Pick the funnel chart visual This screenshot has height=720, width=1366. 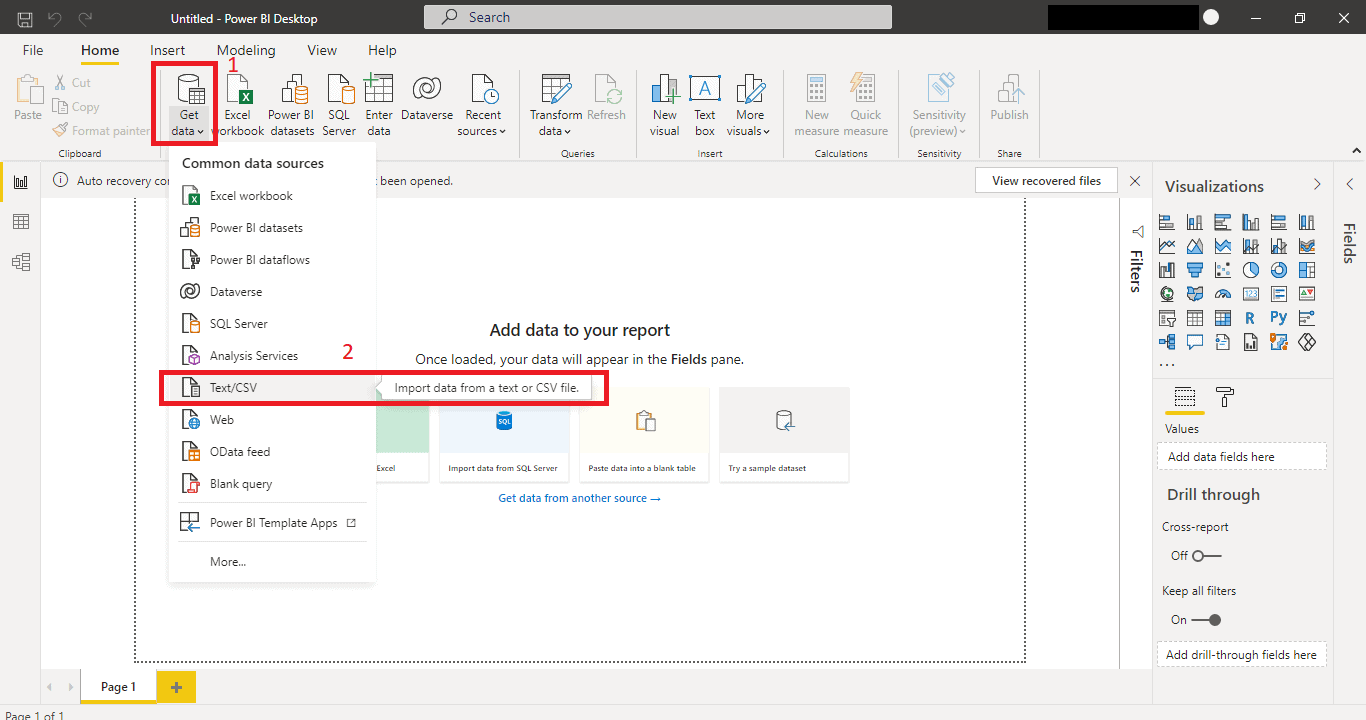1193,269
